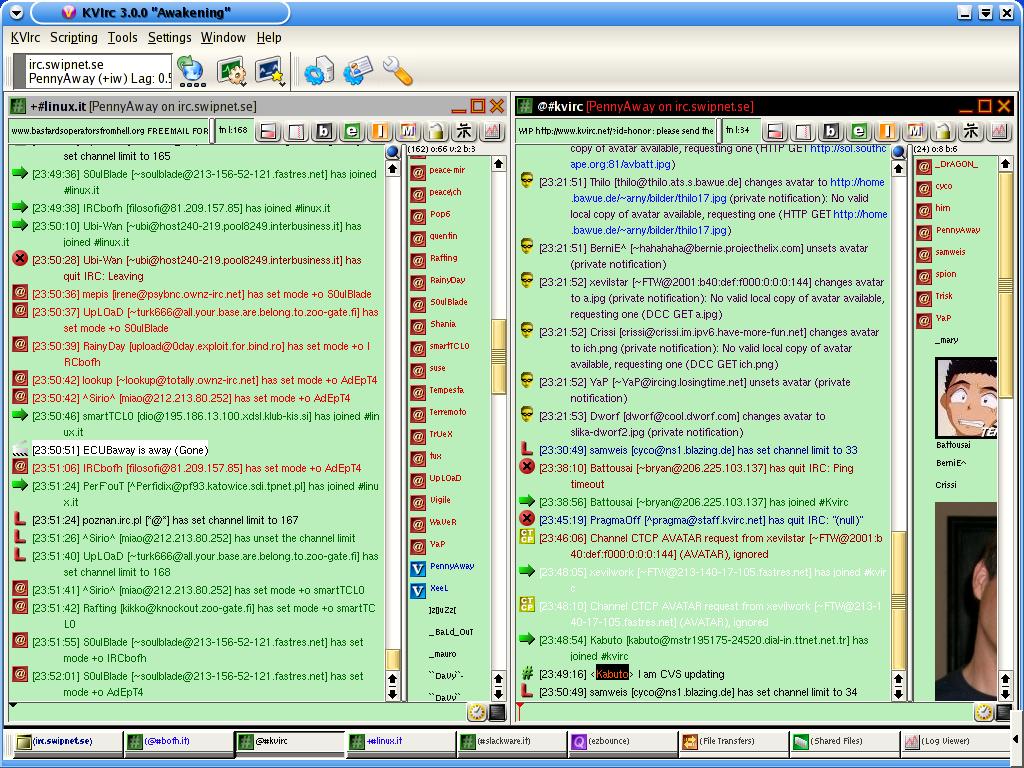Toggle the user list in #kvirc window

[803, 131]
